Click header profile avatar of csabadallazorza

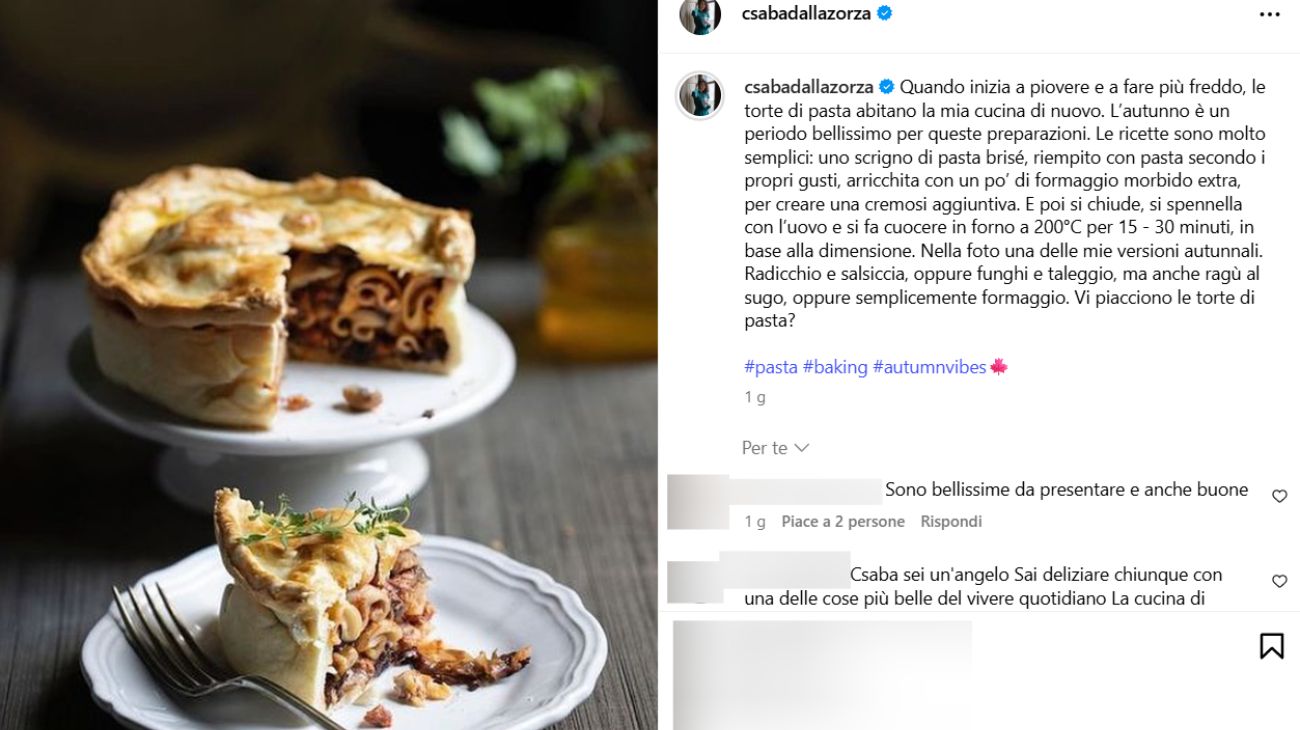click(700, 14)
